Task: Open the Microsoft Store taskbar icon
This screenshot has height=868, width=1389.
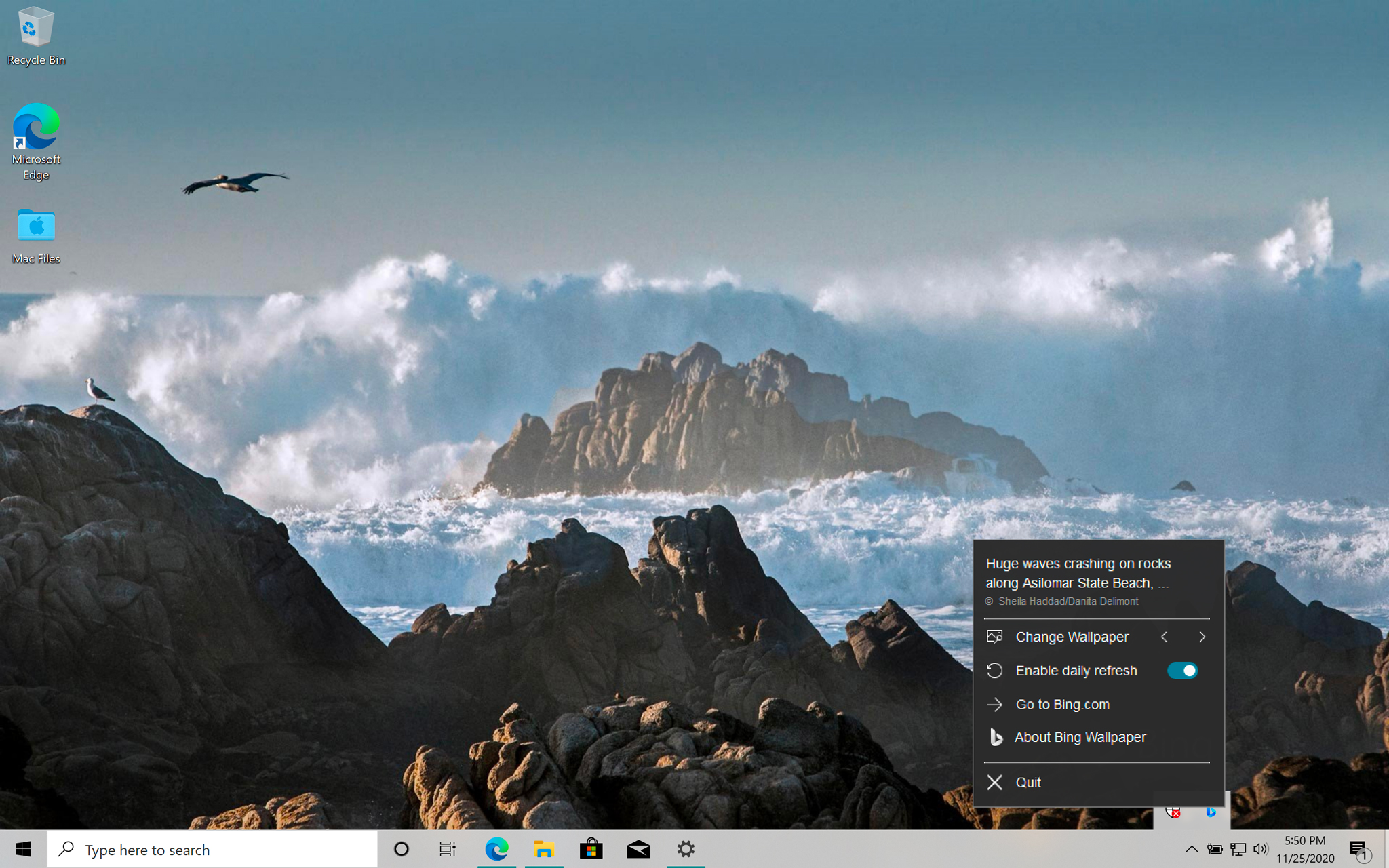Action: tap(591, 849)
